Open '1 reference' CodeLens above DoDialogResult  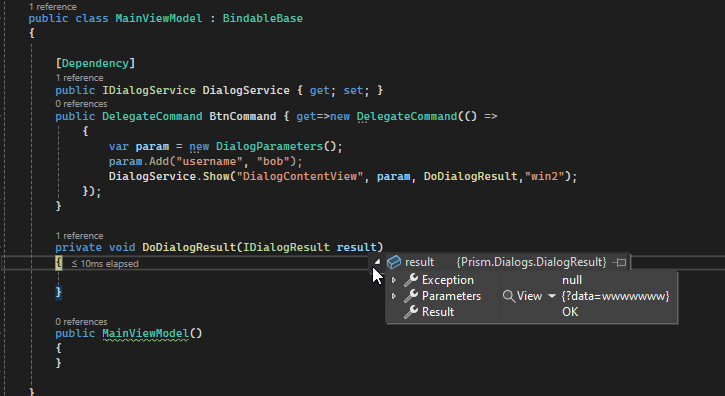80,235
